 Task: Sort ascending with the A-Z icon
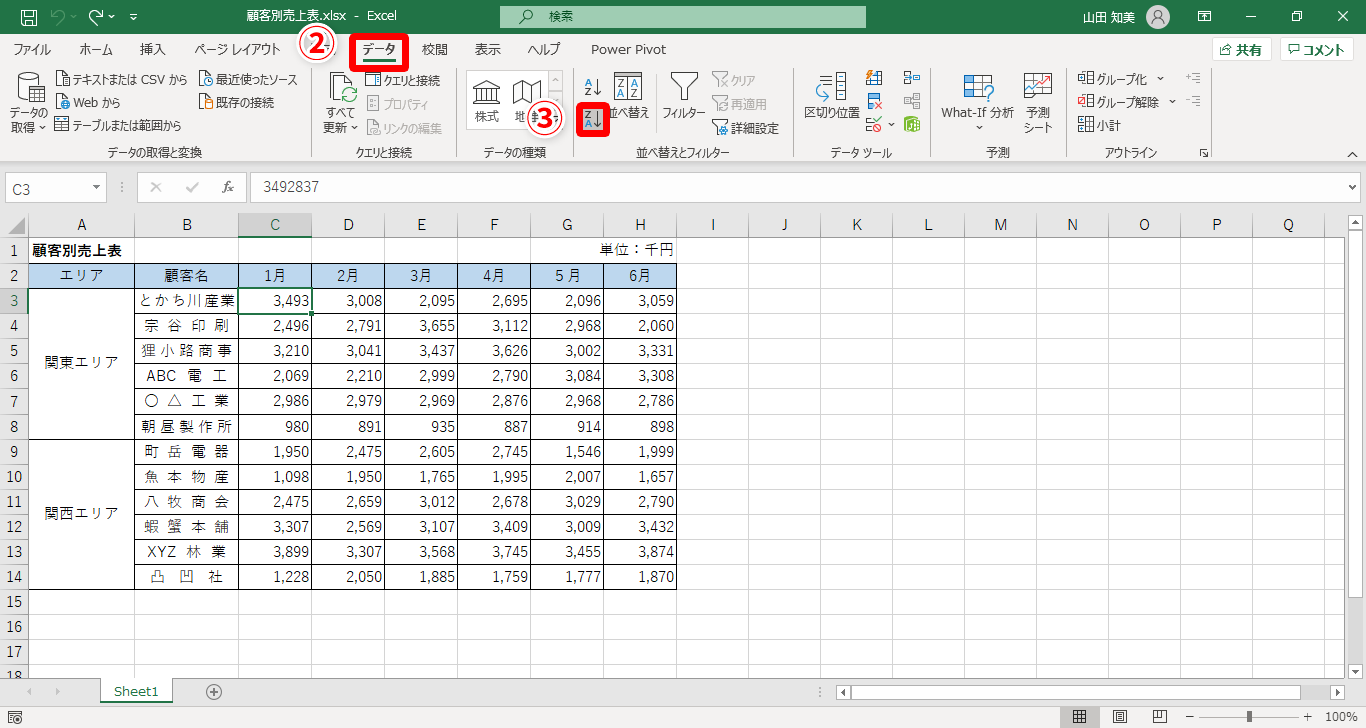point(592,87)
